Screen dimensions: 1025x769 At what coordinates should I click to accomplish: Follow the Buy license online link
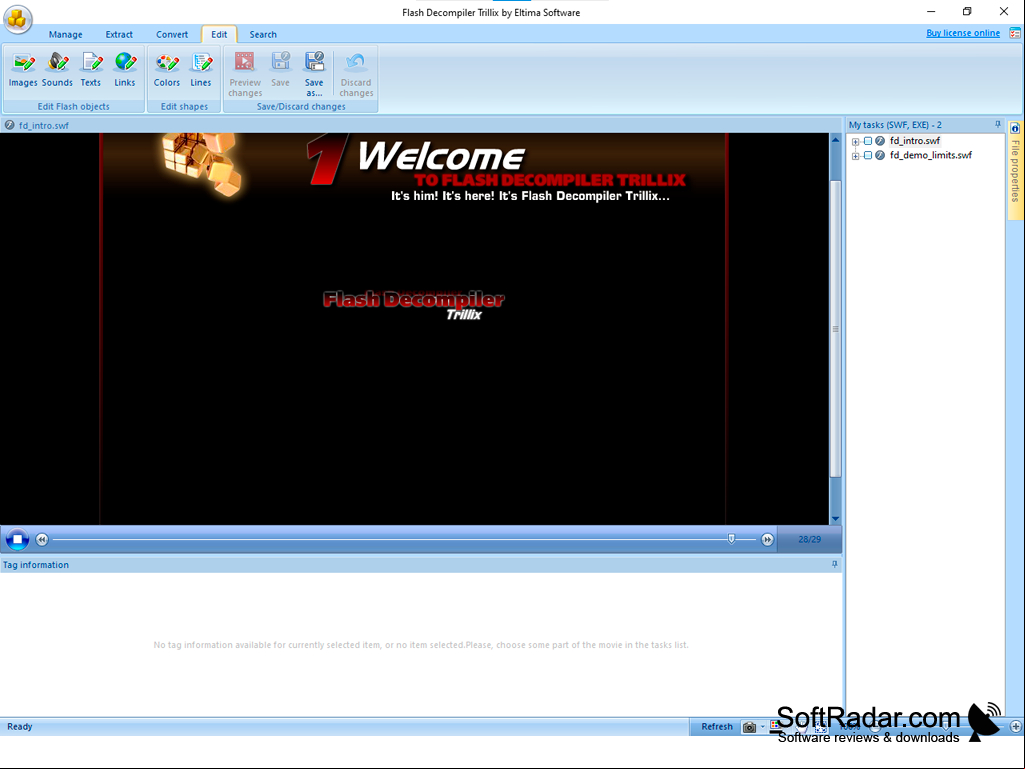point(963,33)
